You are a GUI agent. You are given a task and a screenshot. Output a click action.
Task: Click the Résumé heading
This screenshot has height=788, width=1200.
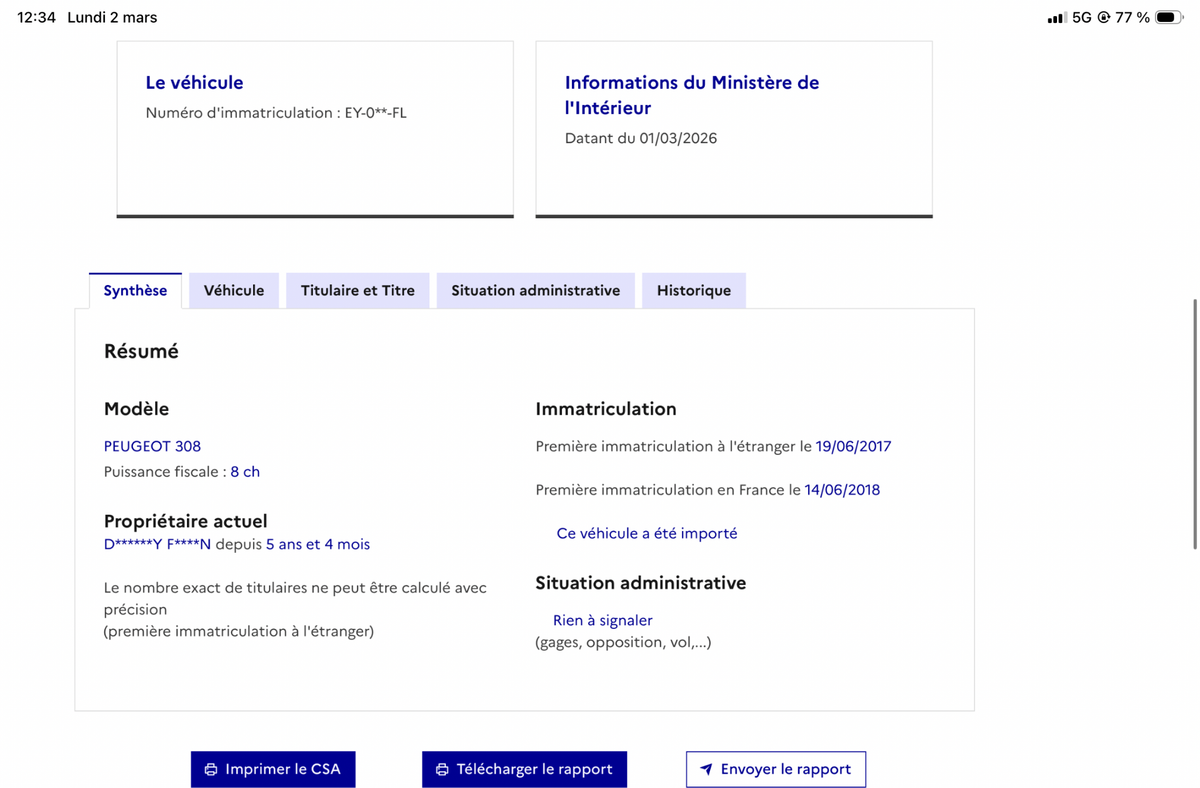coord(141,351)
